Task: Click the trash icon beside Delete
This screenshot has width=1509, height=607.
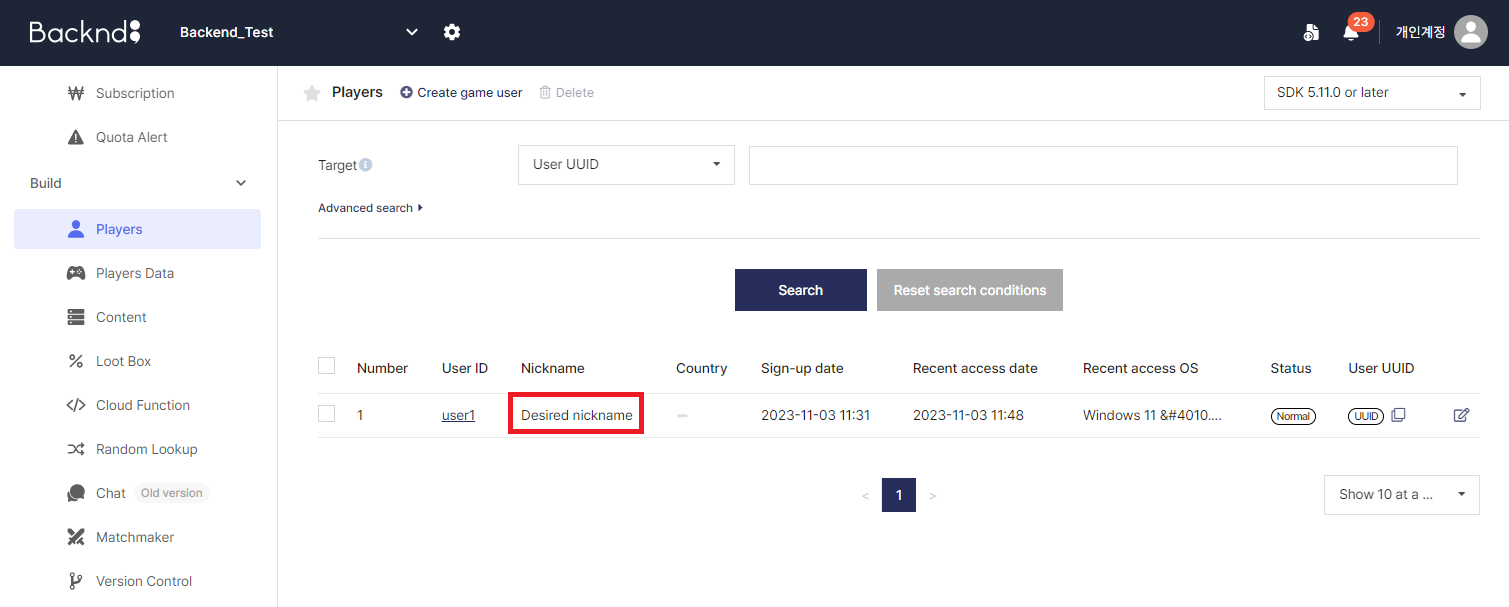Action: coord(545,92)
